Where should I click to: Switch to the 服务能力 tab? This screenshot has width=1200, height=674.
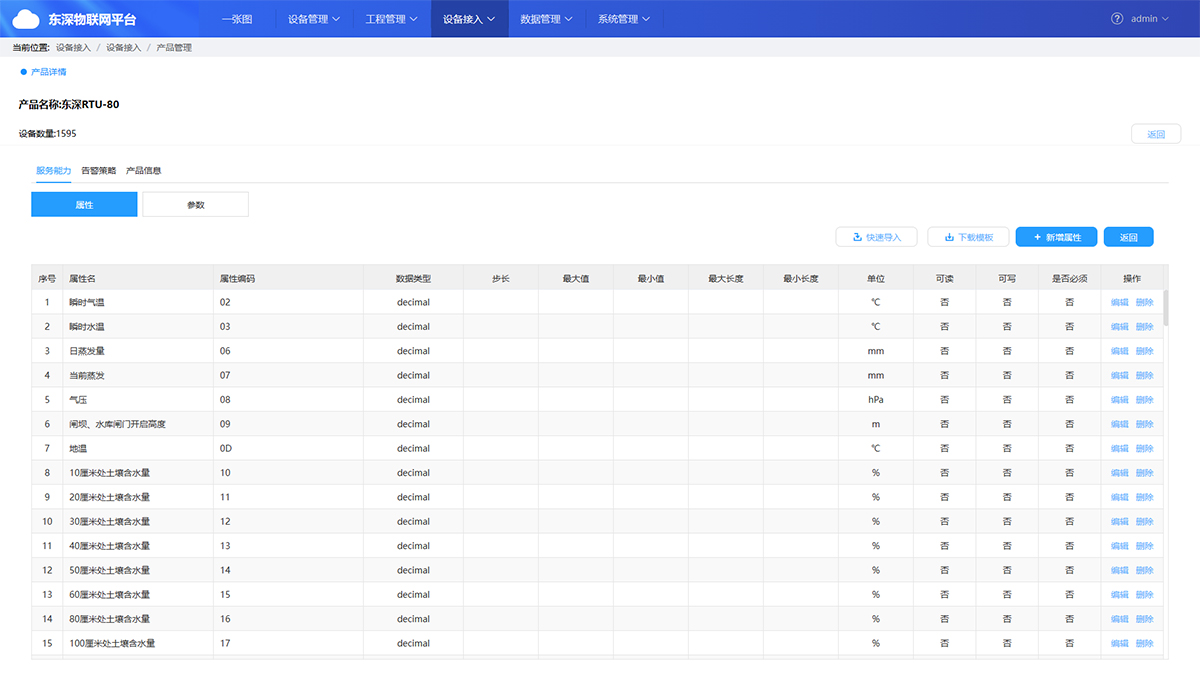tap(53, 170)
